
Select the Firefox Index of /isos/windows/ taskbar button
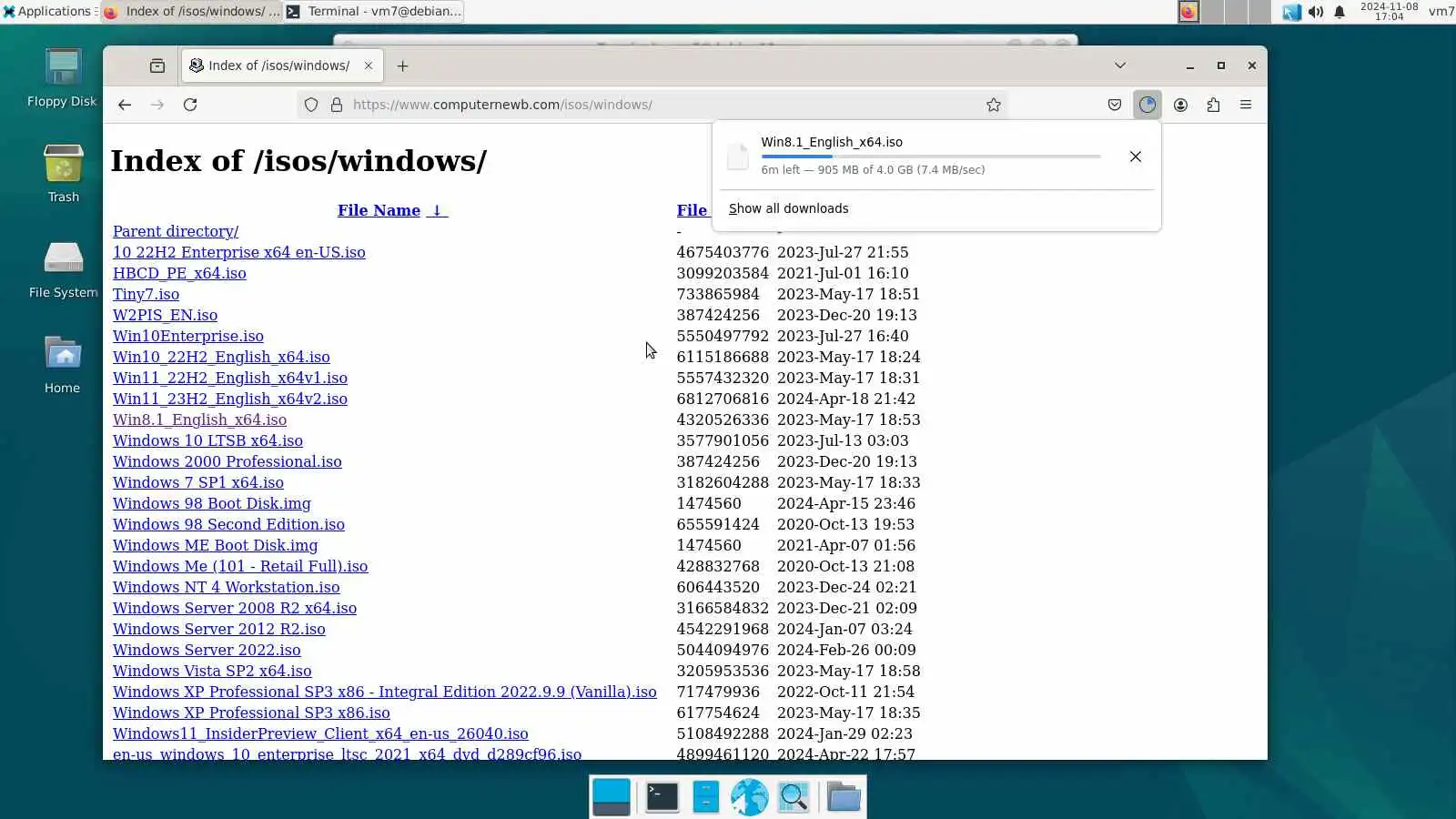click(192, 11)
